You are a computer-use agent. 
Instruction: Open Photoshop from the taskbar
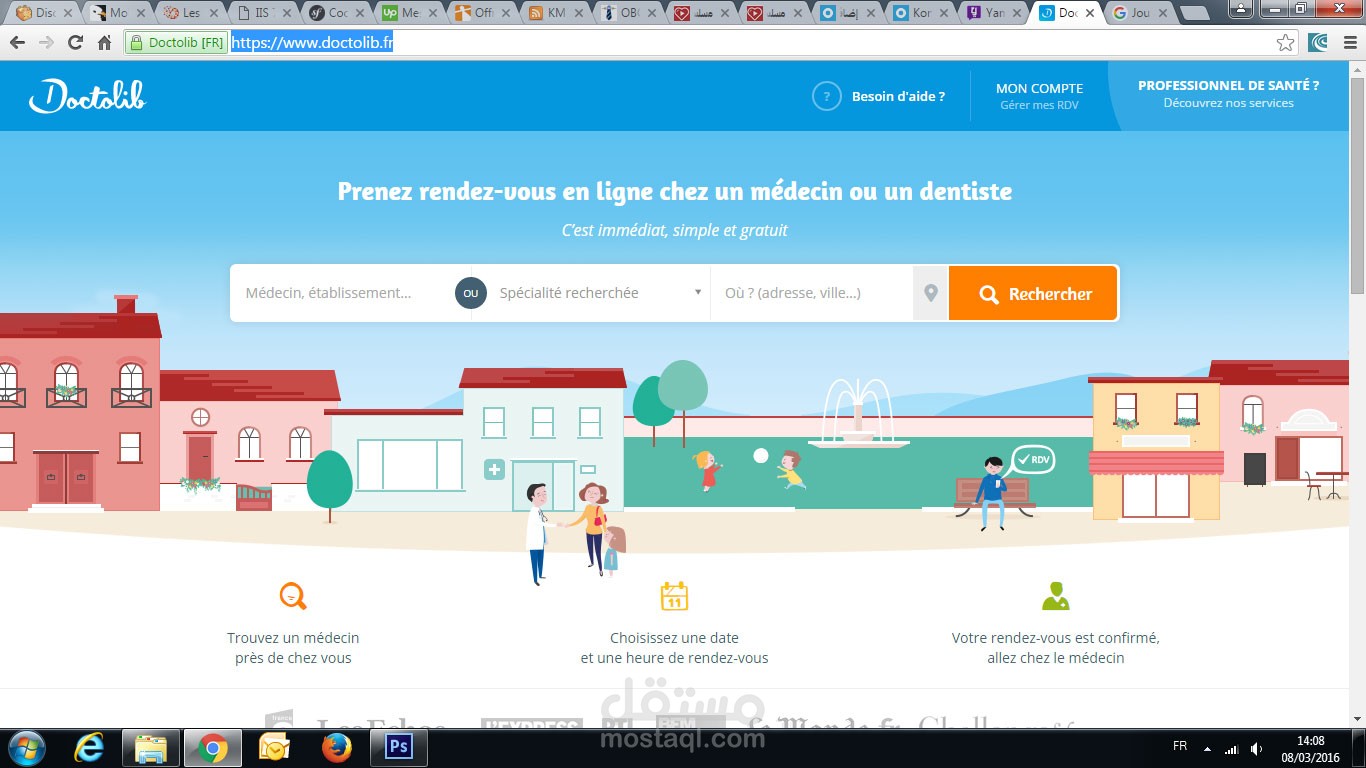click(x=399, y=748)
